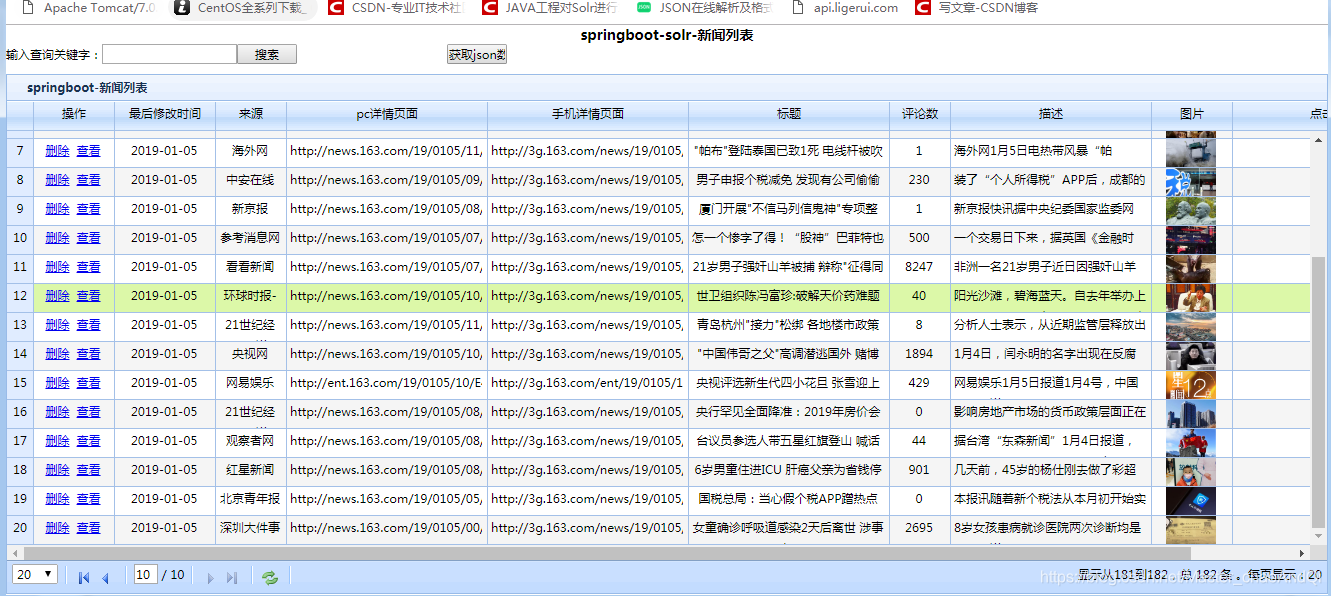Click 删除 link in row 17
The image size is (1331, 596).
[57, 441]
